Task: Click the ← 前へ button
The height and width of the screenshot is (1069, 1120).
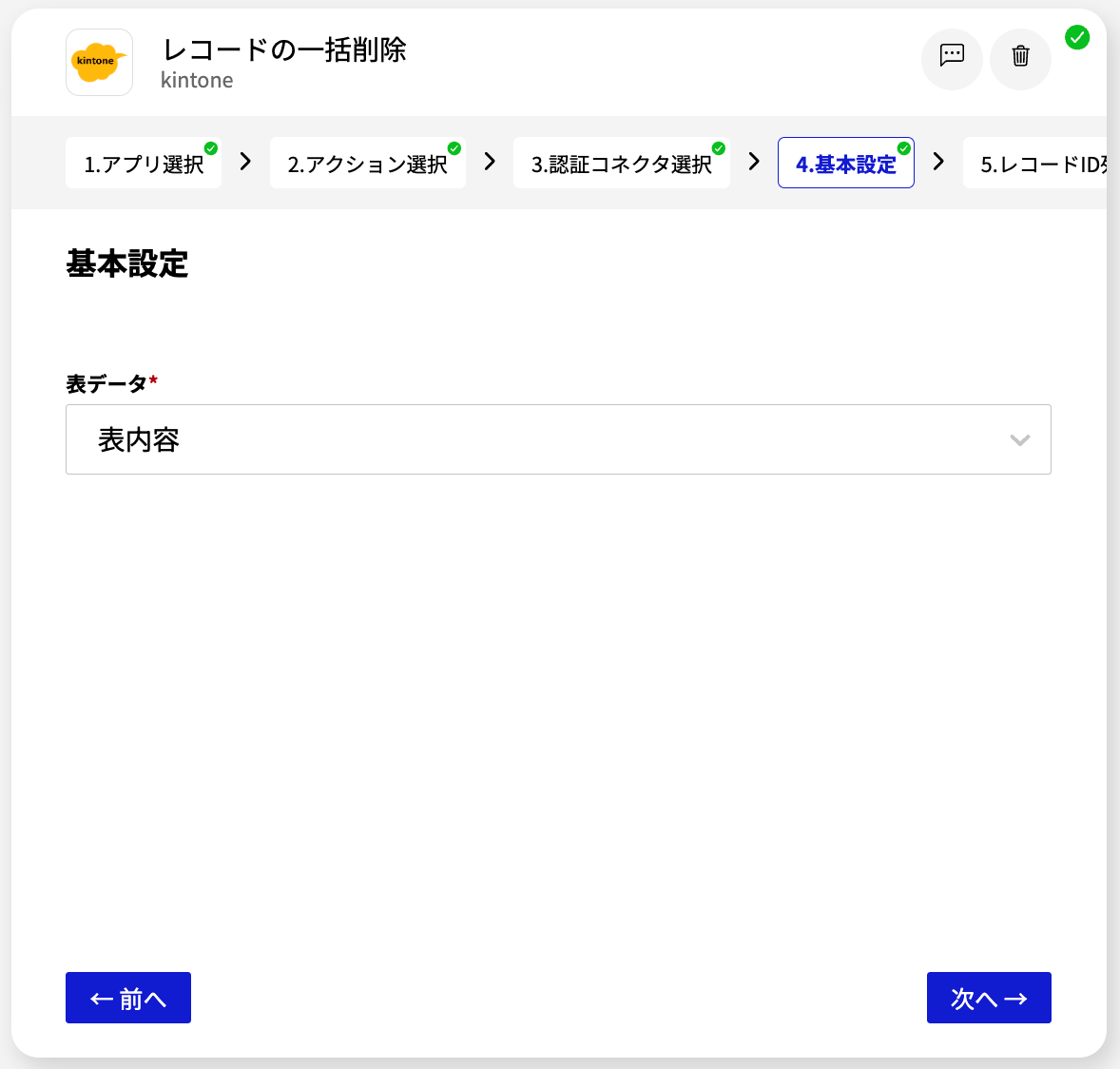Action: point(127,998)
